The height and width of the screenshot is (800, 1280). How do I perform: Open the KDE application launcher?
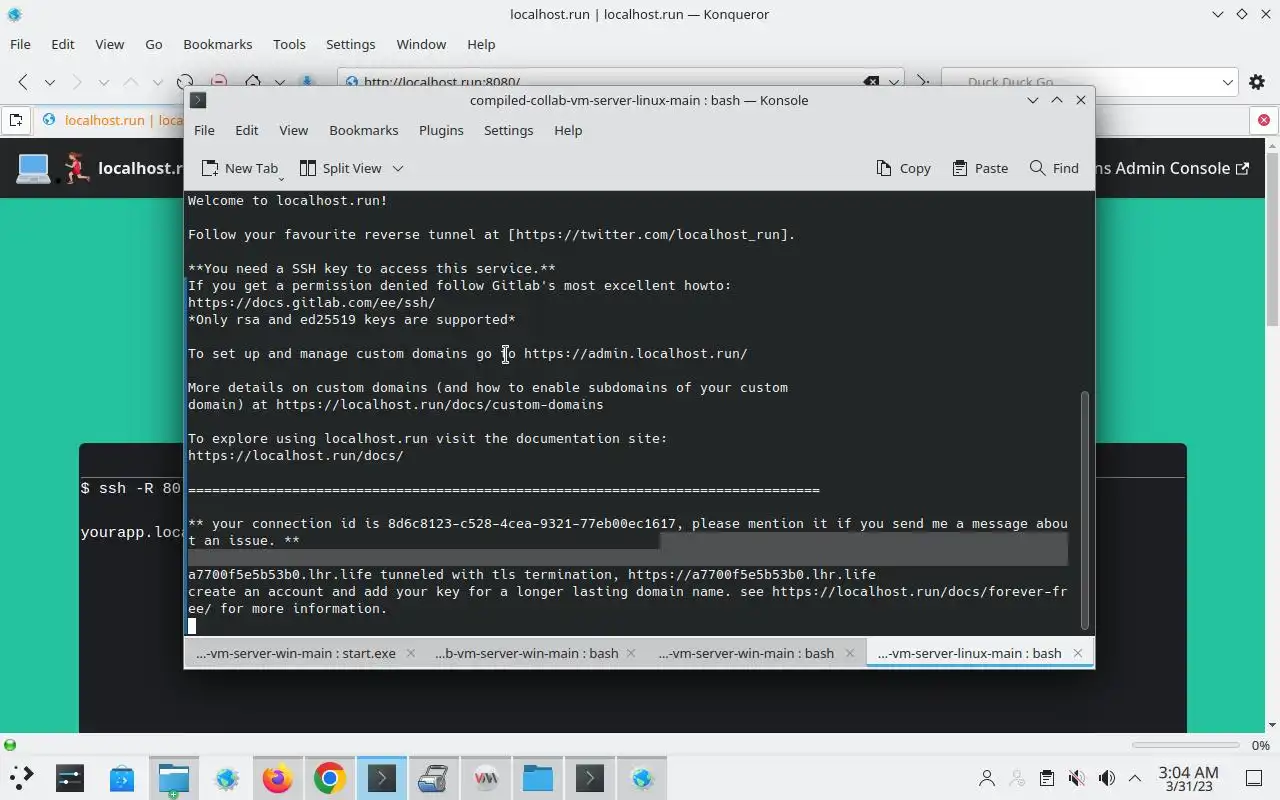pyautogui.click(x=21, y=778)
